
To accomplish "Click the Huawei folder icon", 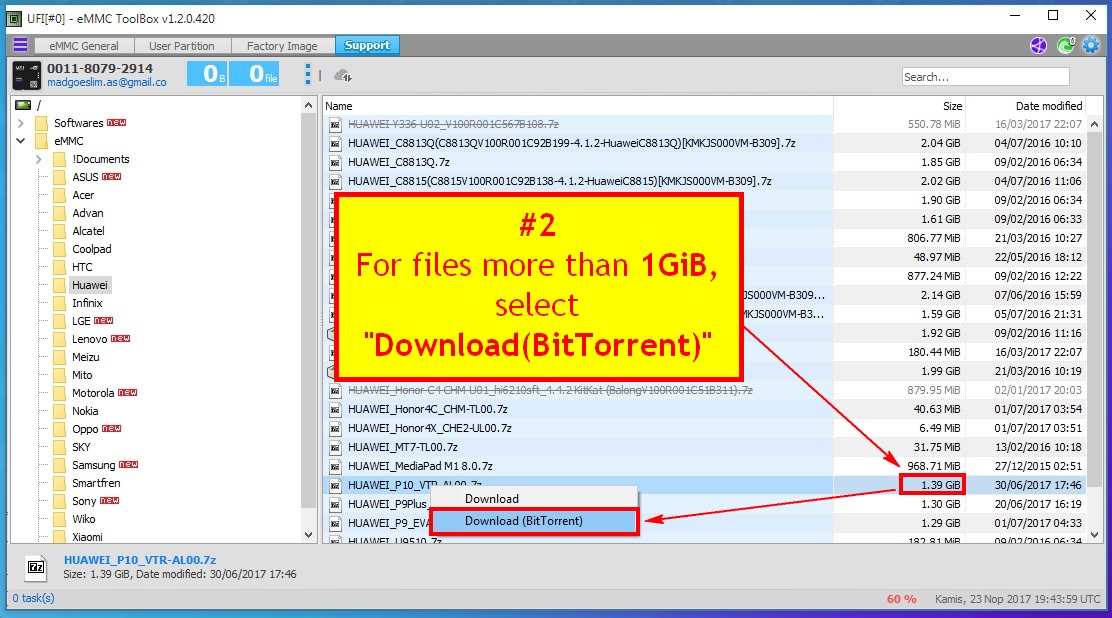I will pyautogui.click(x=60, y=285).
